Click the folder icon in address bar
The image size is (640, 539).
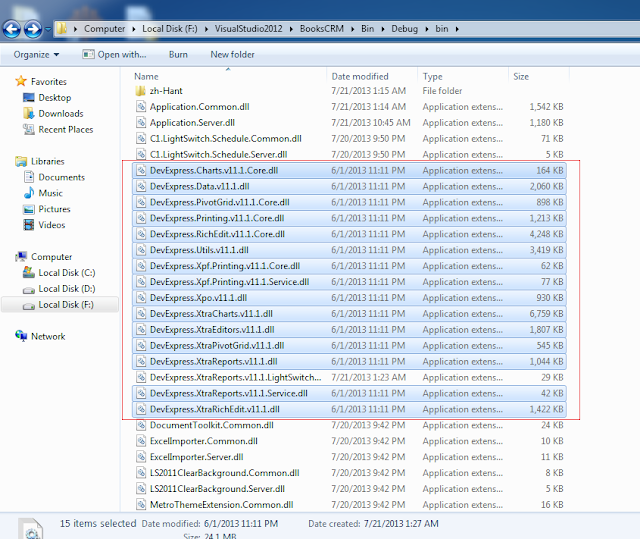61,29
